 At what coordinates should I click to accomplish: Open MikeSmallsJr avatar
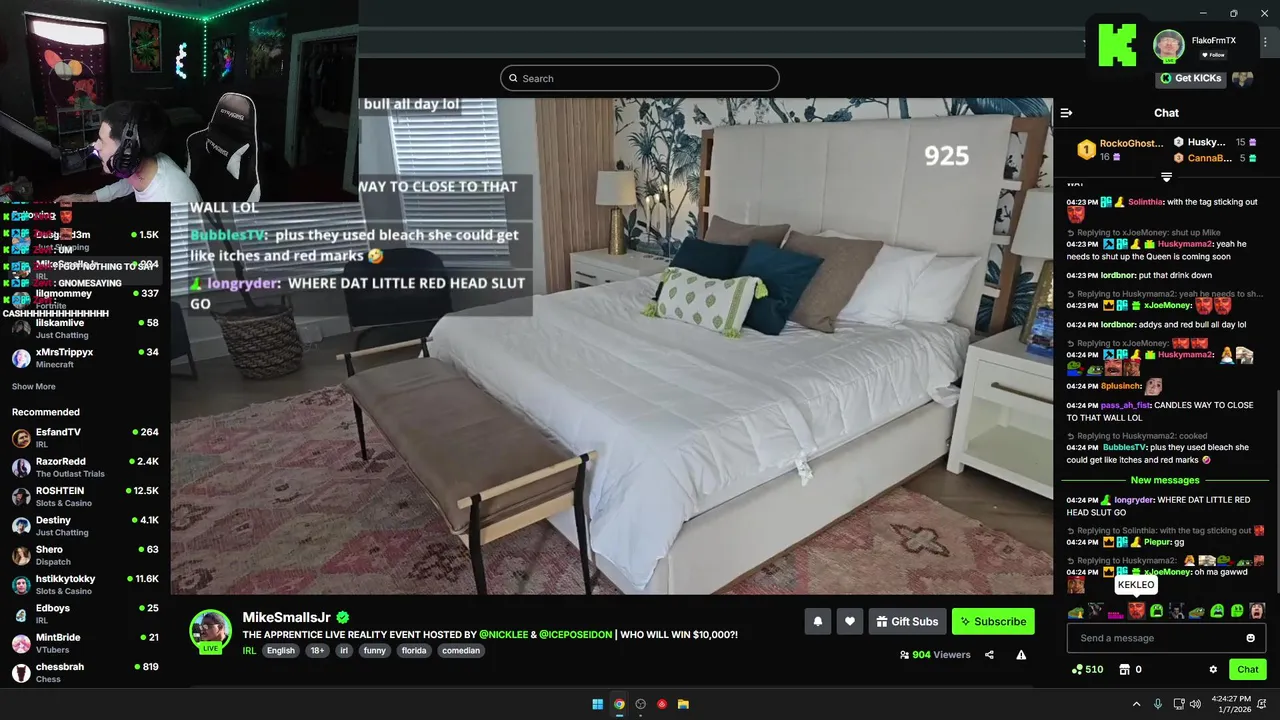click(x=211, y=630)
